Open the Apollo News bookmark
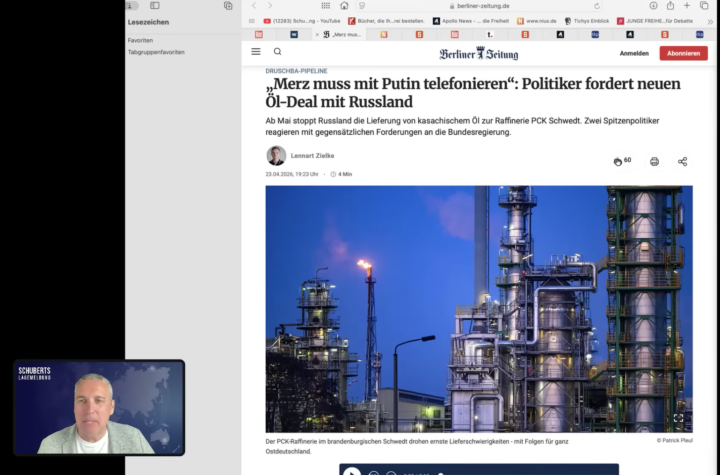Screen dimensions: 720x475 pos(471,21)
